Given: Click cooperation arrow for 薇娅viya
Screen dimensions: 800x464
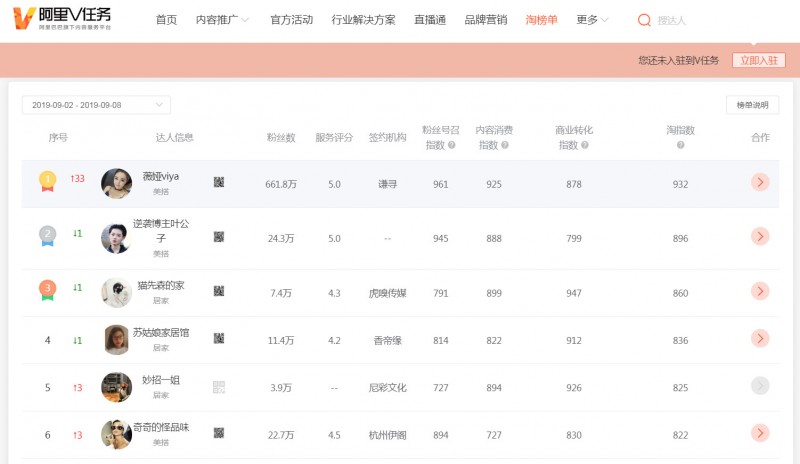Looking at the screenshot, I should click(x=760, y=182).
